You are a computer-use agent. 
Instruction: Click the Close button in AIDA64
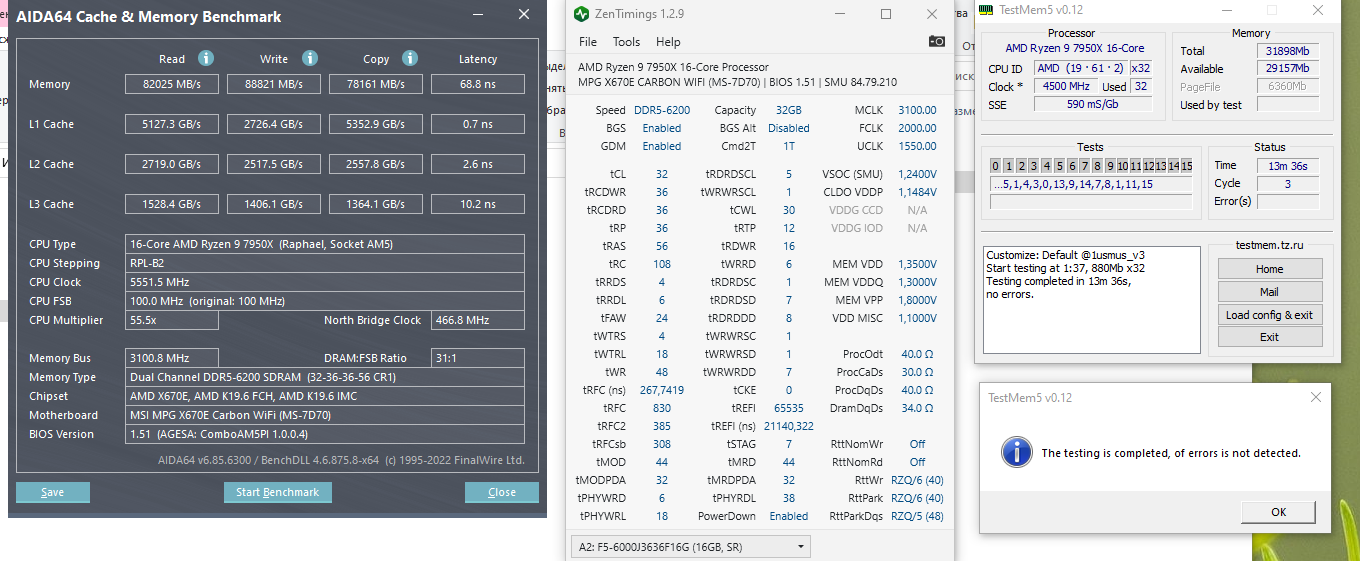point(502,492)
